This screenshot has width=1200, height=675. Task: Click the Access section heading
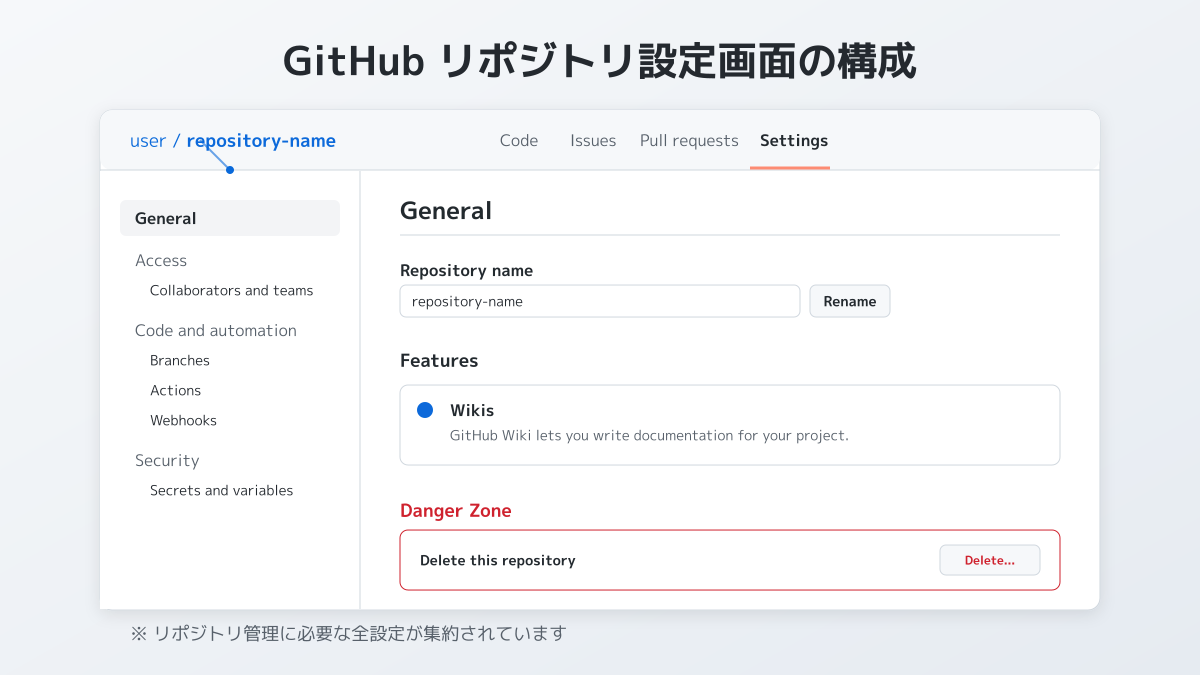[x=161, y=260]
